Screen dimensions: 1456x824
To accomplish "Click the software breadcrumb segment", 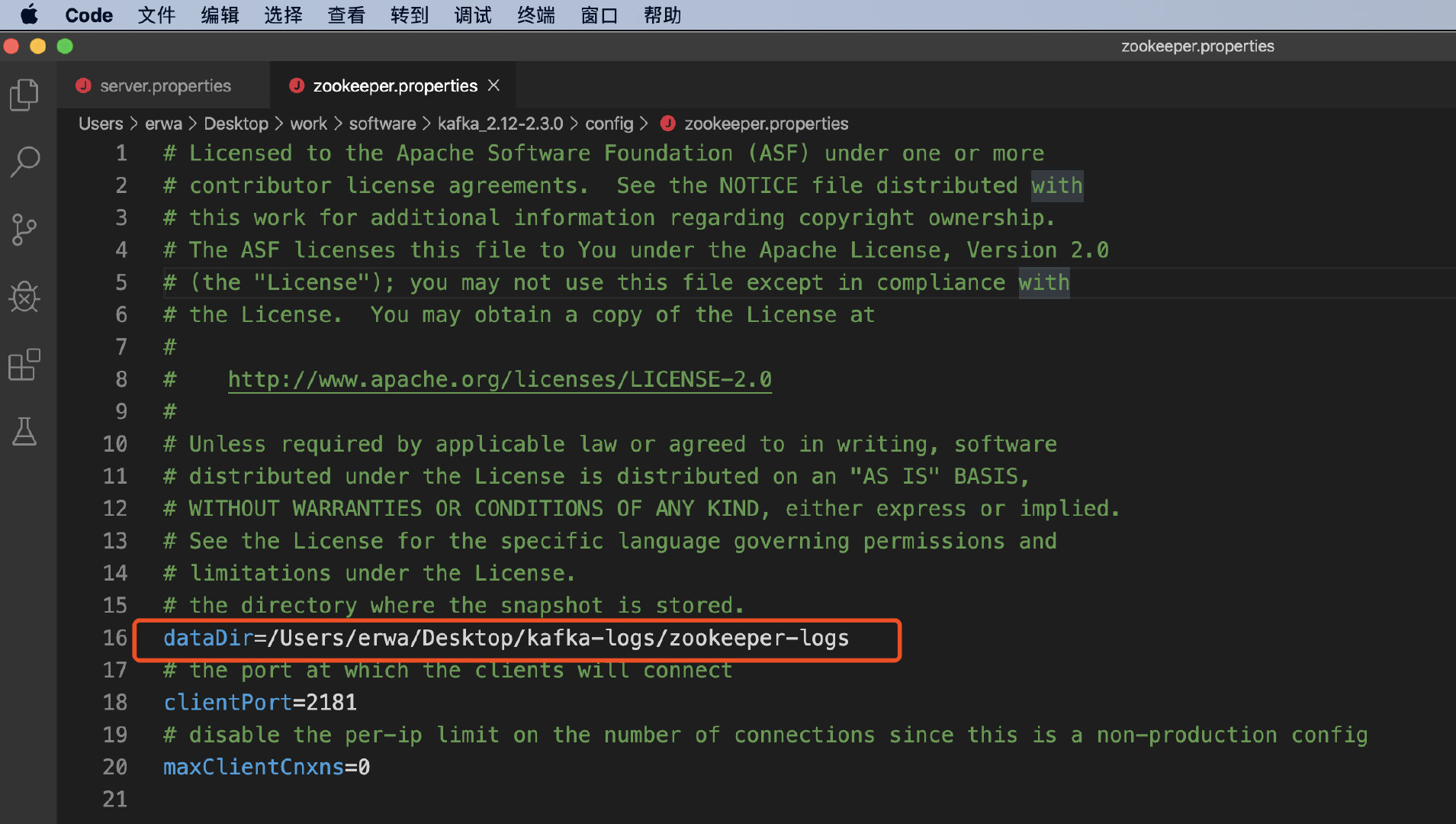I will pos(382,123).
